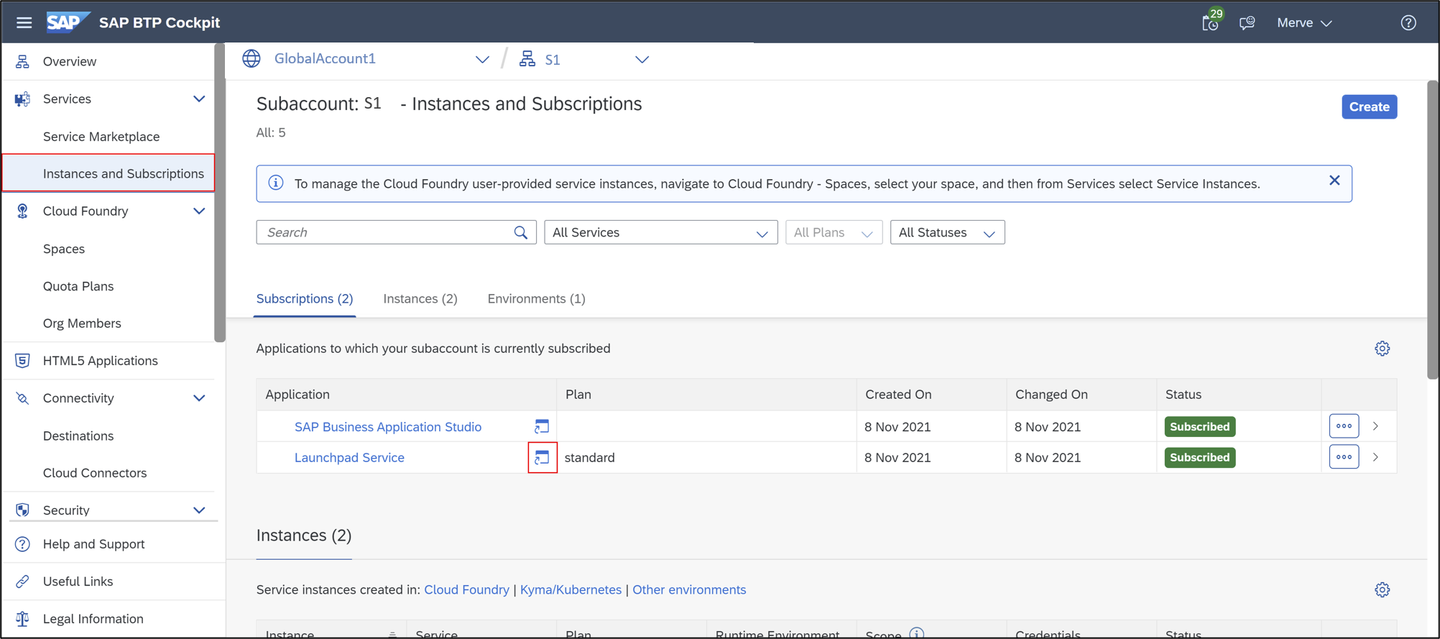
Task: Open Destinations under Connectivity
Action: [78, 436]
